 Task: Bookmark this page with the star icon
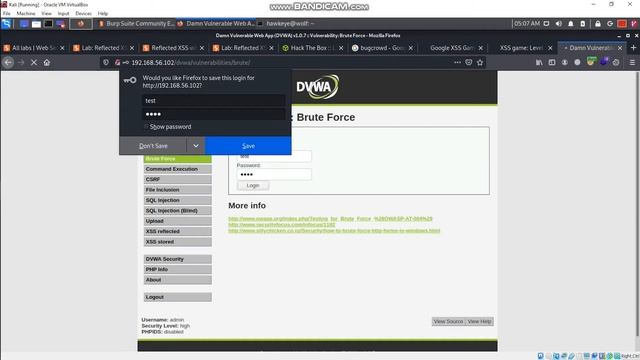[480, 62]
